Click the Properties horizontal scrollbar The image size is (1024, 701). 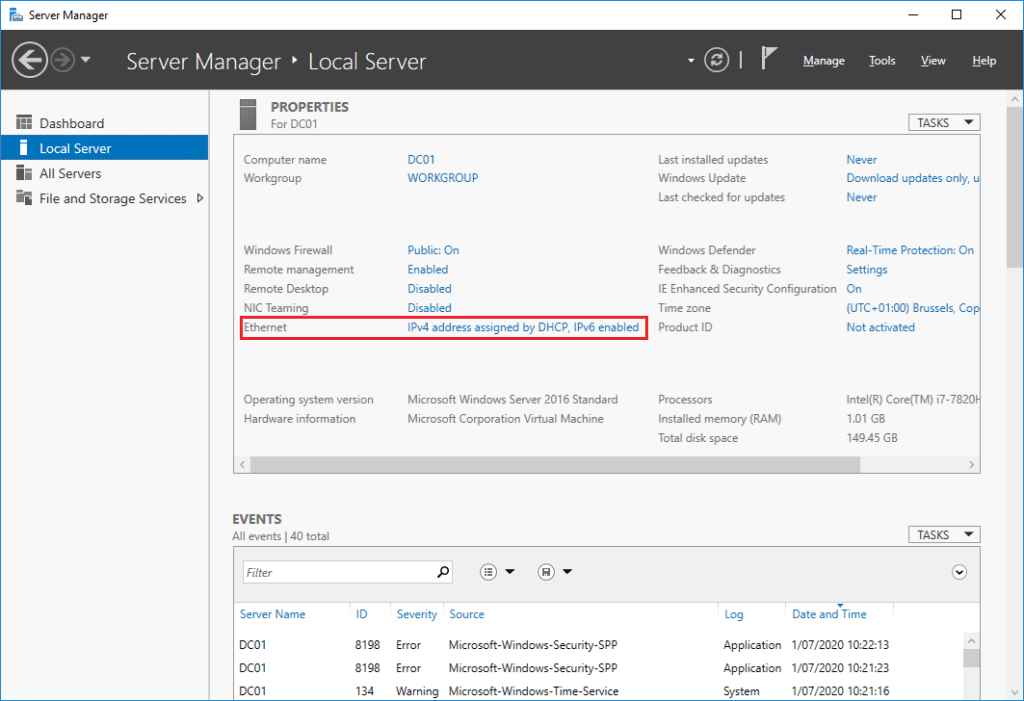554,465
